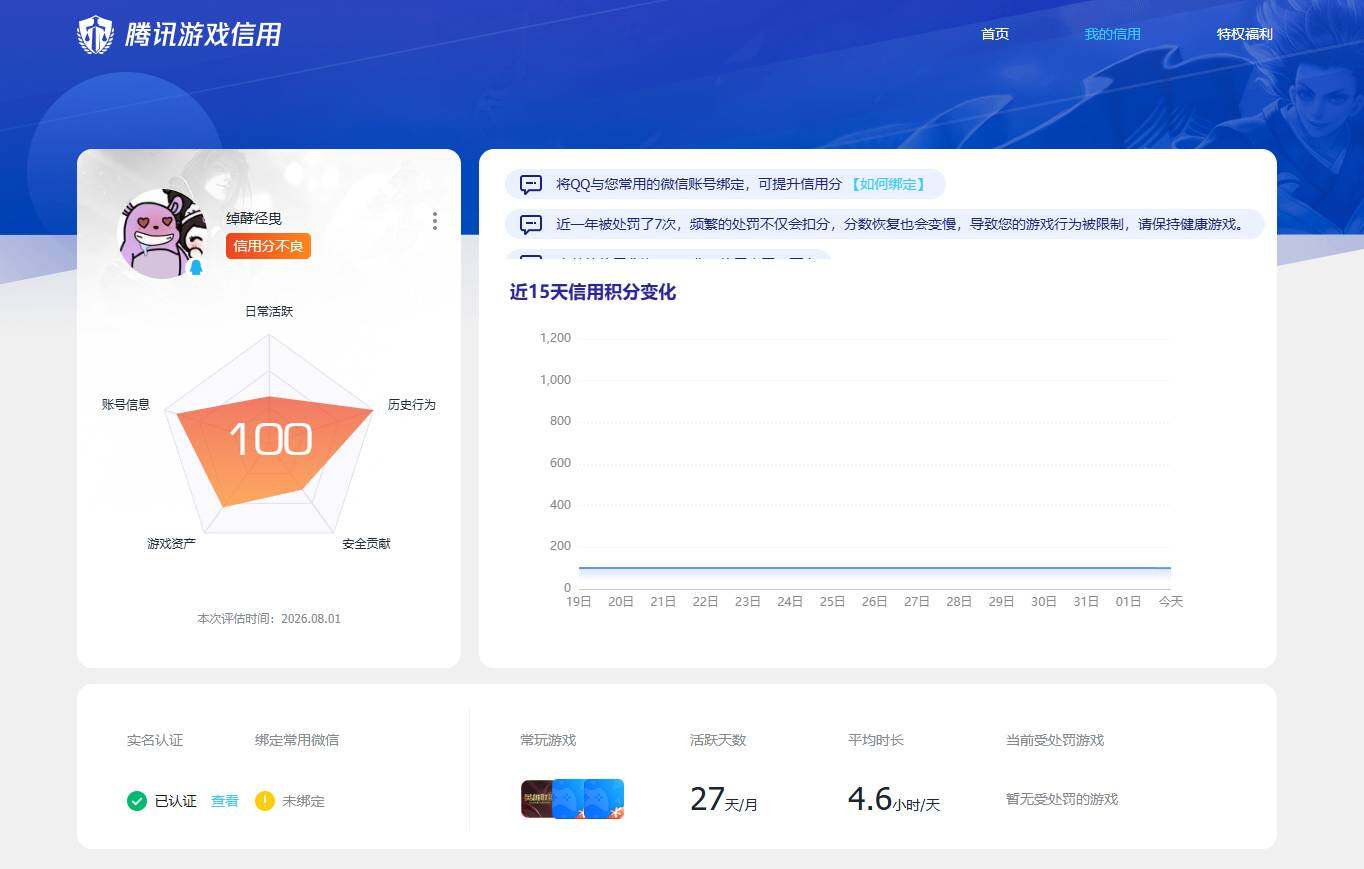Screen dimensions: 1364x869
Task: Click the 游戏资产 radar axis label
Action: click(x=171, y=544)
